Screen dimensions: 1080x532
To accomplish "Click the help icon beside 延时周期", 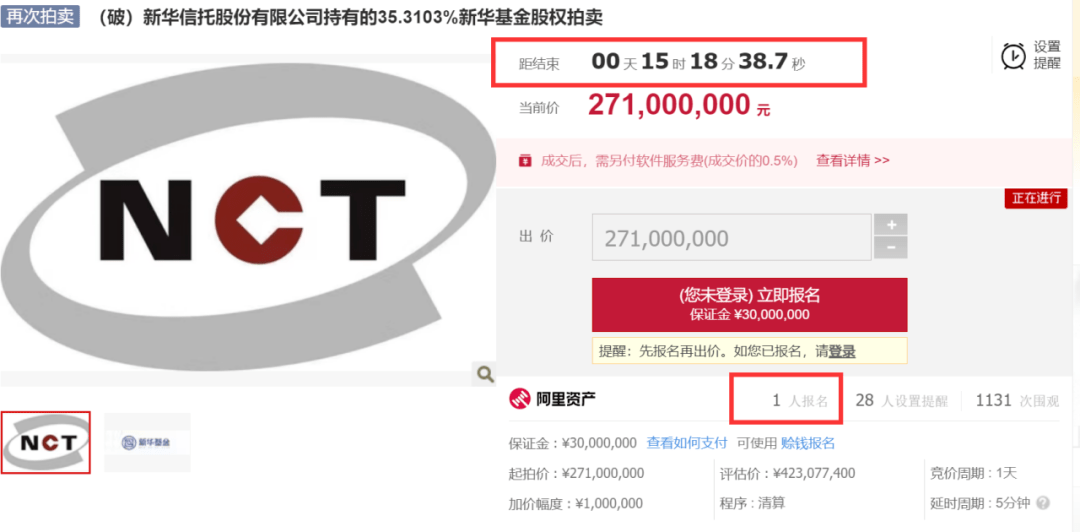I will (x=1043, y=503).
